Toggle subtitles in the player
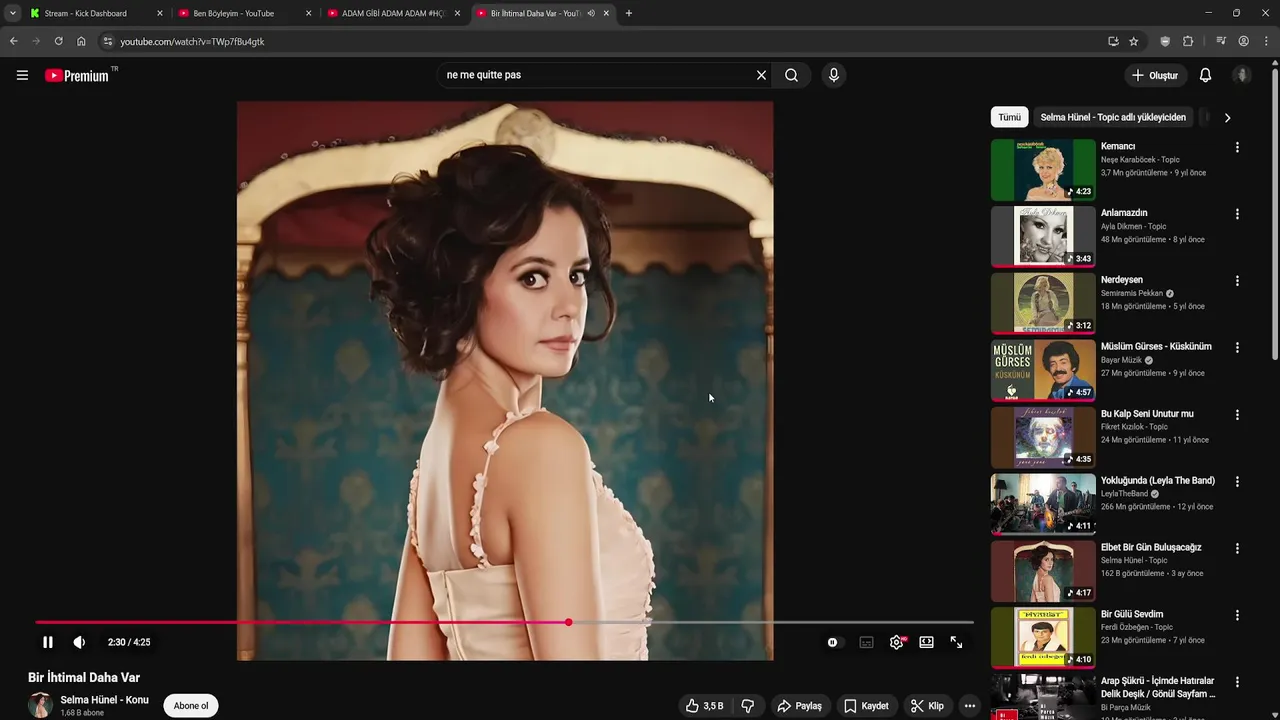1280x720 pixels. (866, 642)
